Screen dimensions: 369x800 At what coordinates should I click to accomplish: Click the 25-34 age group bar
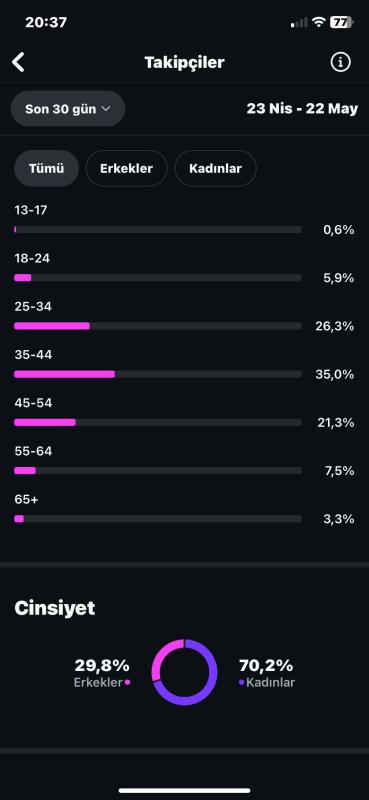pos(158,326)
